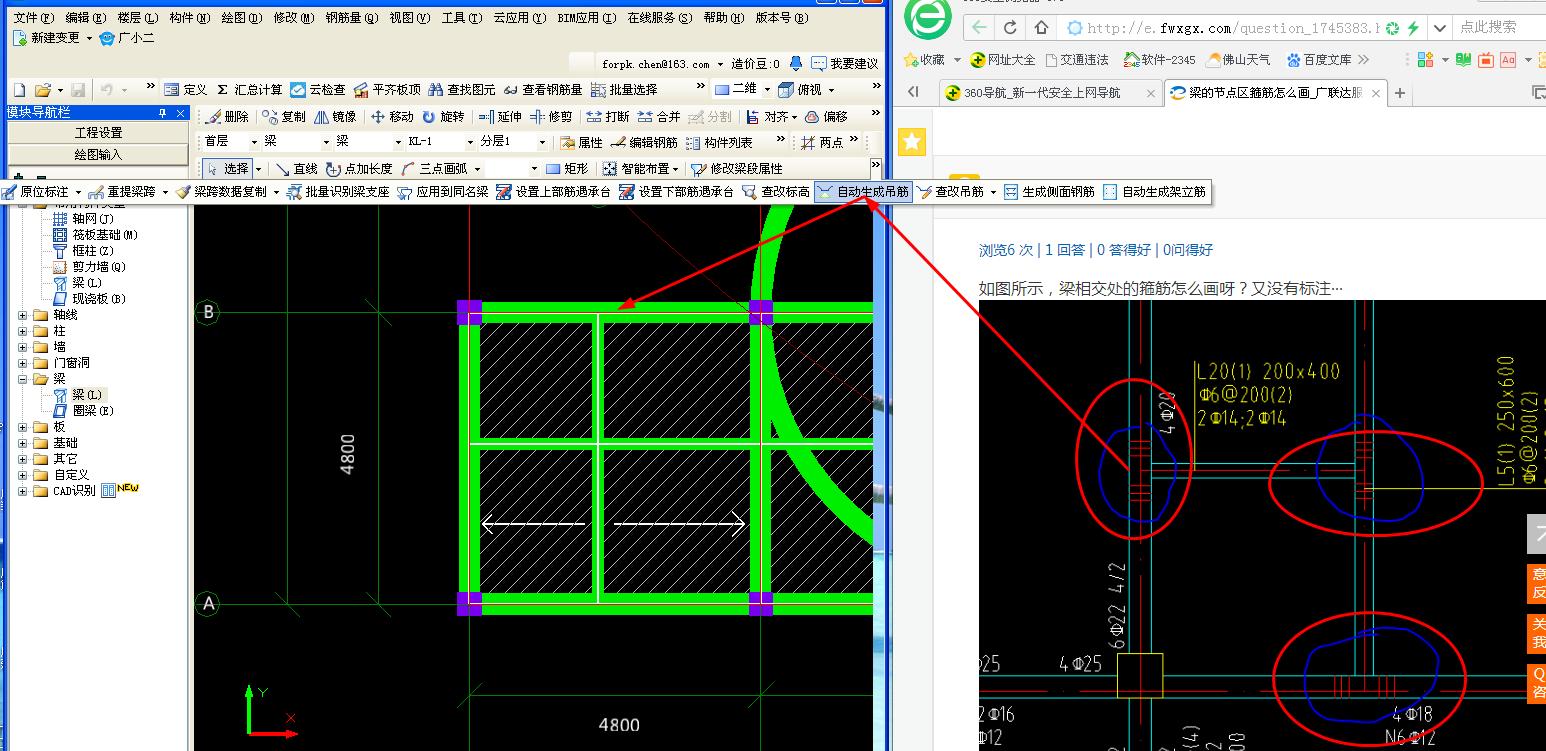The width and height of the screenshot is (1546, 751).
Task: Select the 删除 delete tool
Action: (x=227, y=116)
